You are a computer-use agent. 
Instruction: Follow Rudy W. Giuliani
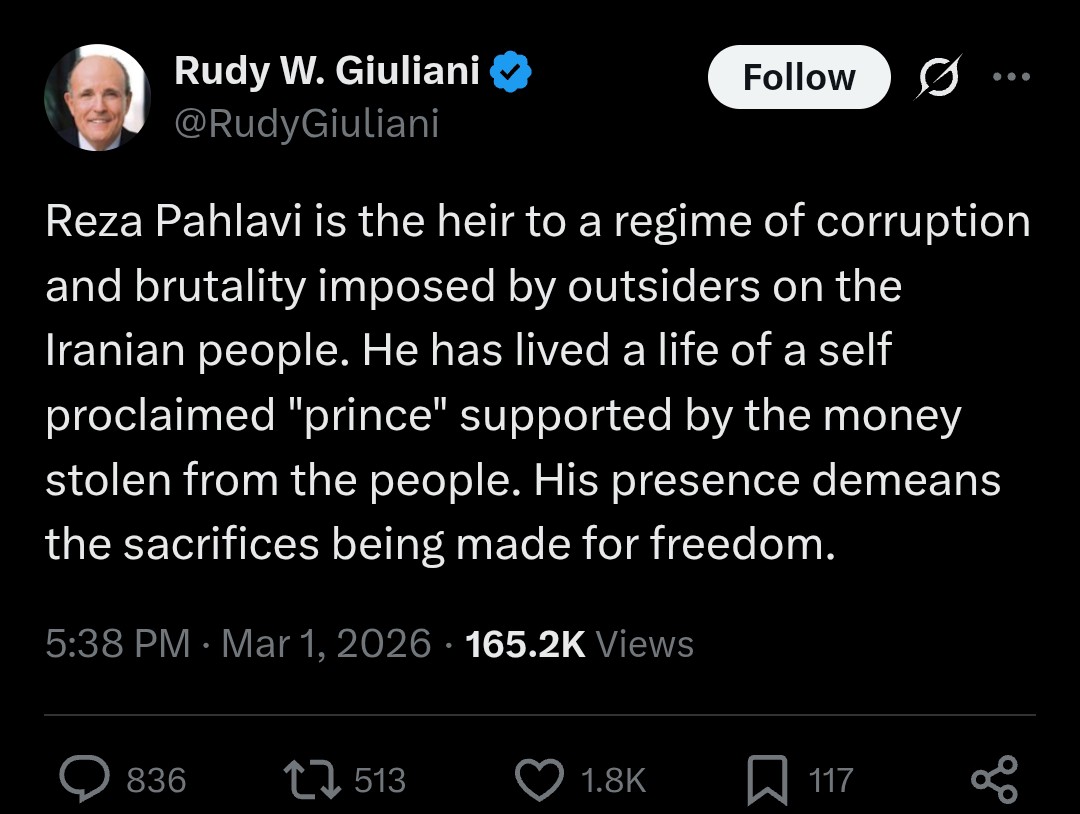[x=798, y=77]
